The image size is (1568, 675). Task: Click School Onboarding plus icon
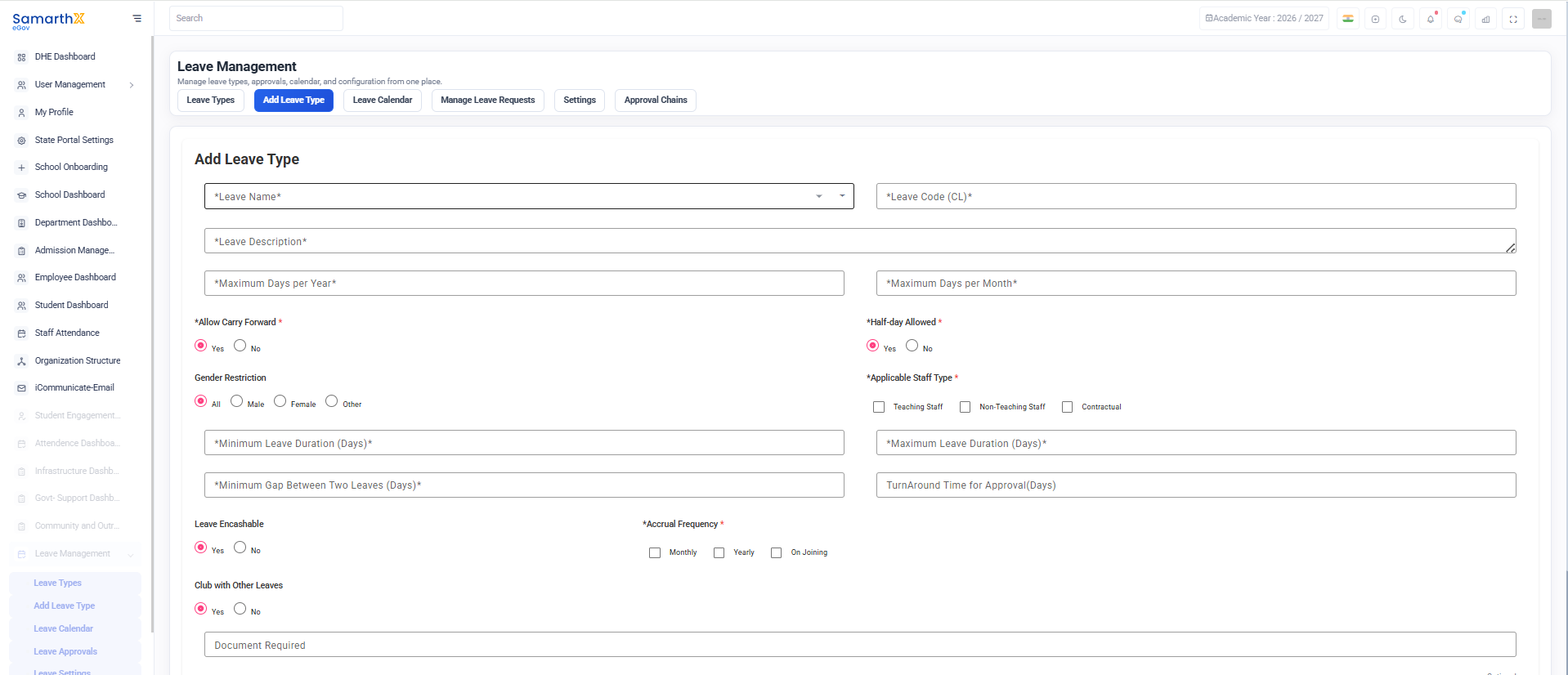coord(22,168)
